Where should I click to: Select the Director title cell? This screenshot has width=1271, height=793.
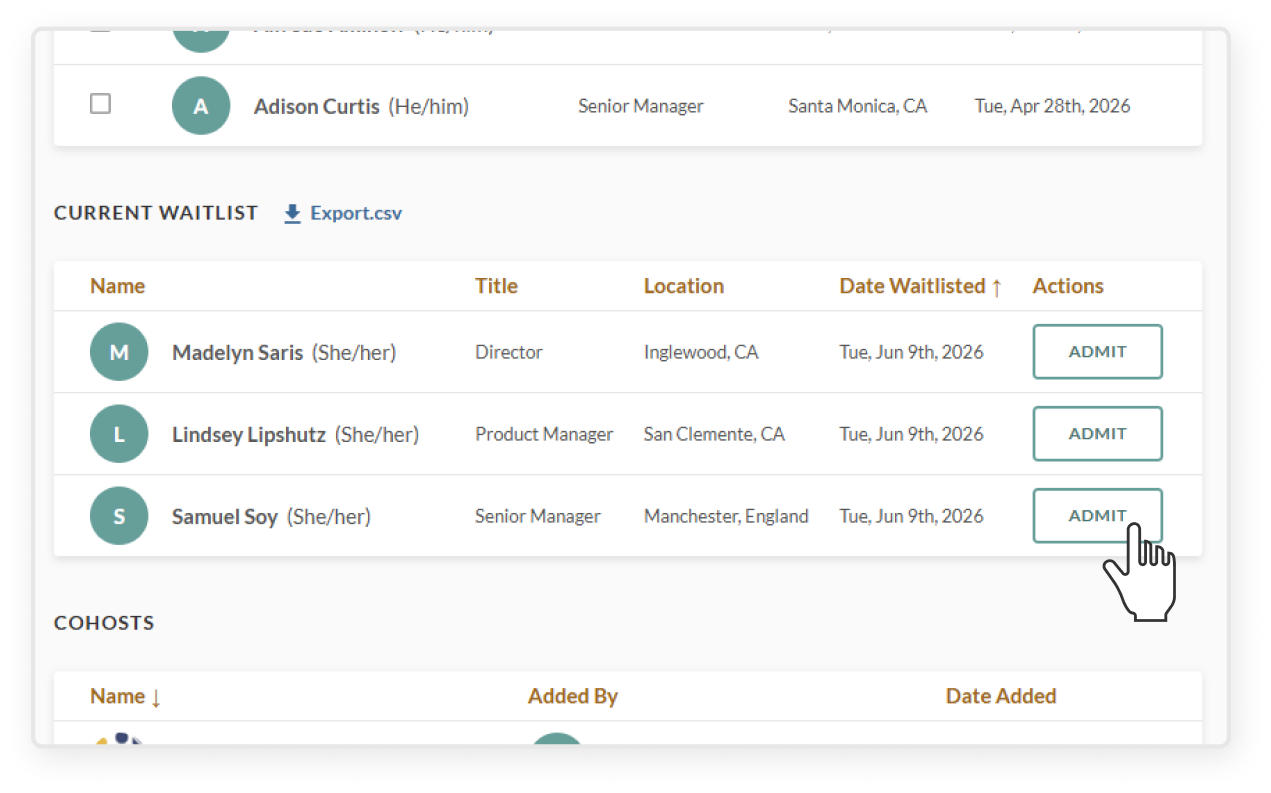pyautogui.click(x=509, y=352)
